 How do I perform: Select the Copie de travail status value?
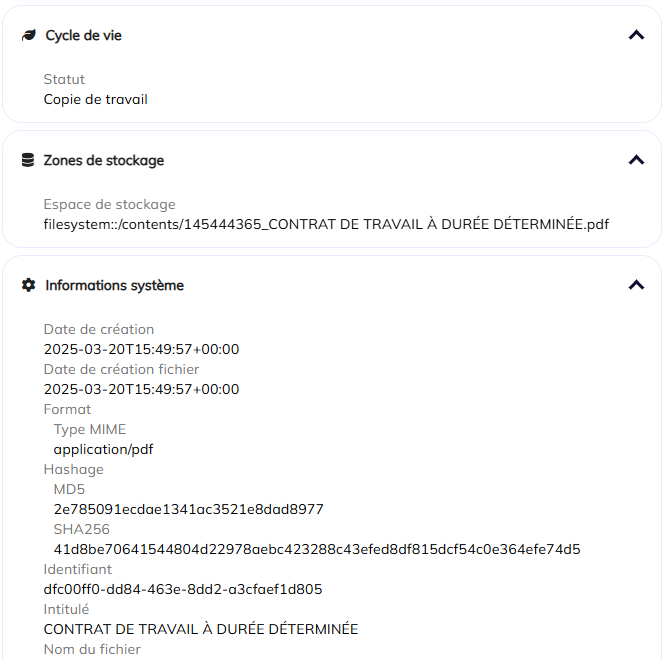[x=96, y=99]
